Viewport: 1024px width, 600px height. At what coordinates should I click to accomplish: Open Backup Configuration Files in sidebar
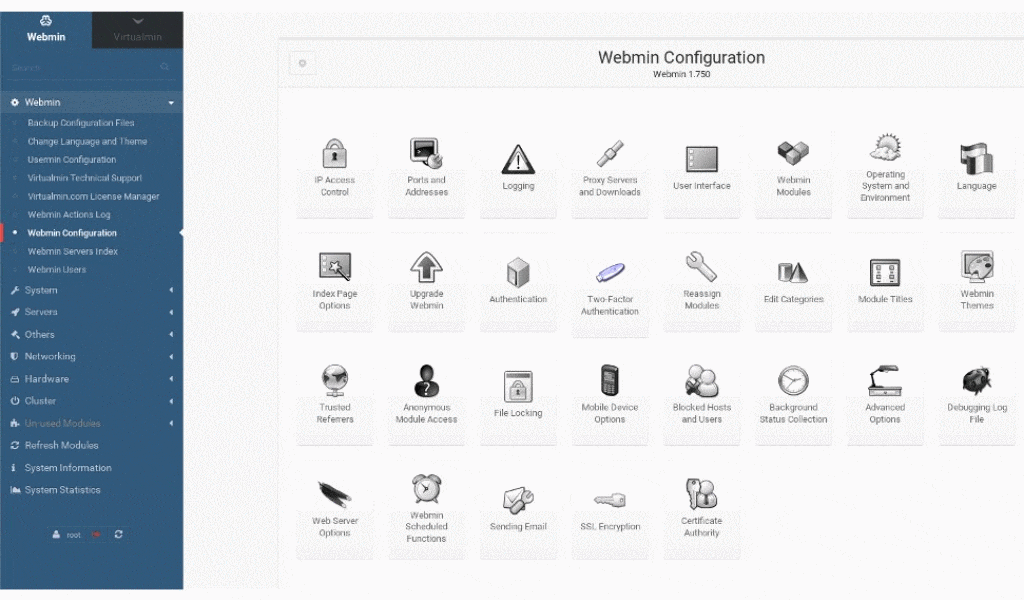coord(81,123)
